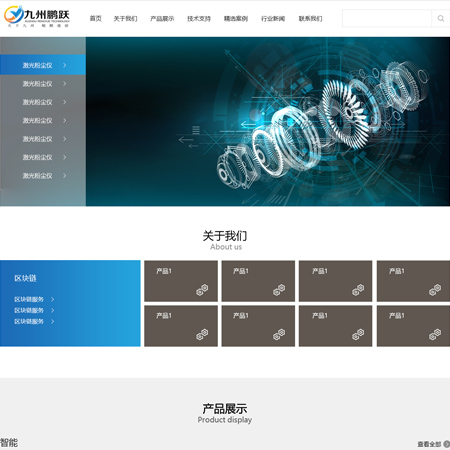Go to the 首页 menu item

click(x=96, y=18)
